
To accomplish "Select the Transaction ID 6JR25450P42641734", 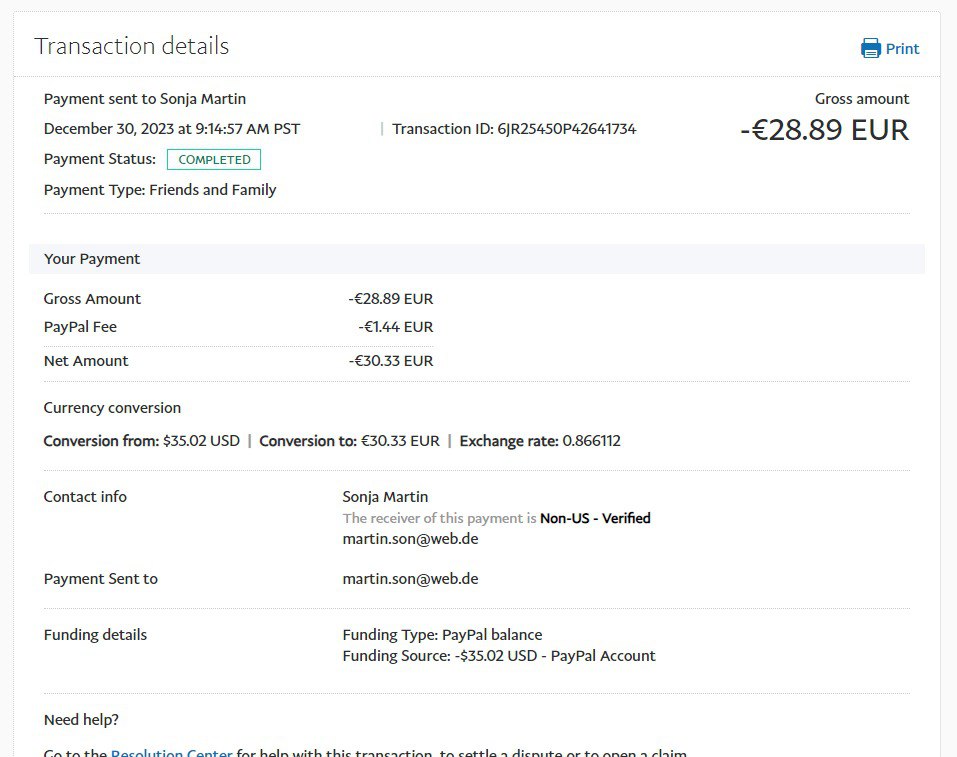I will click(566, 129).
